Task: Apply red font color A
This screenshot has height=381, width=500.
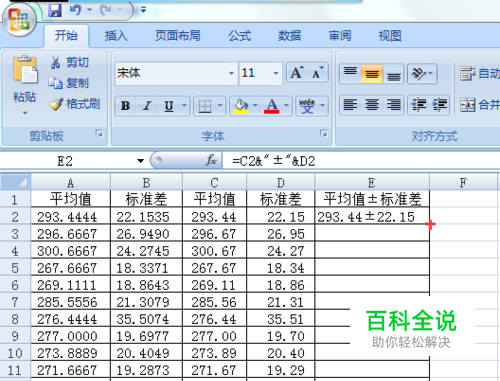Action: (272, 106)
